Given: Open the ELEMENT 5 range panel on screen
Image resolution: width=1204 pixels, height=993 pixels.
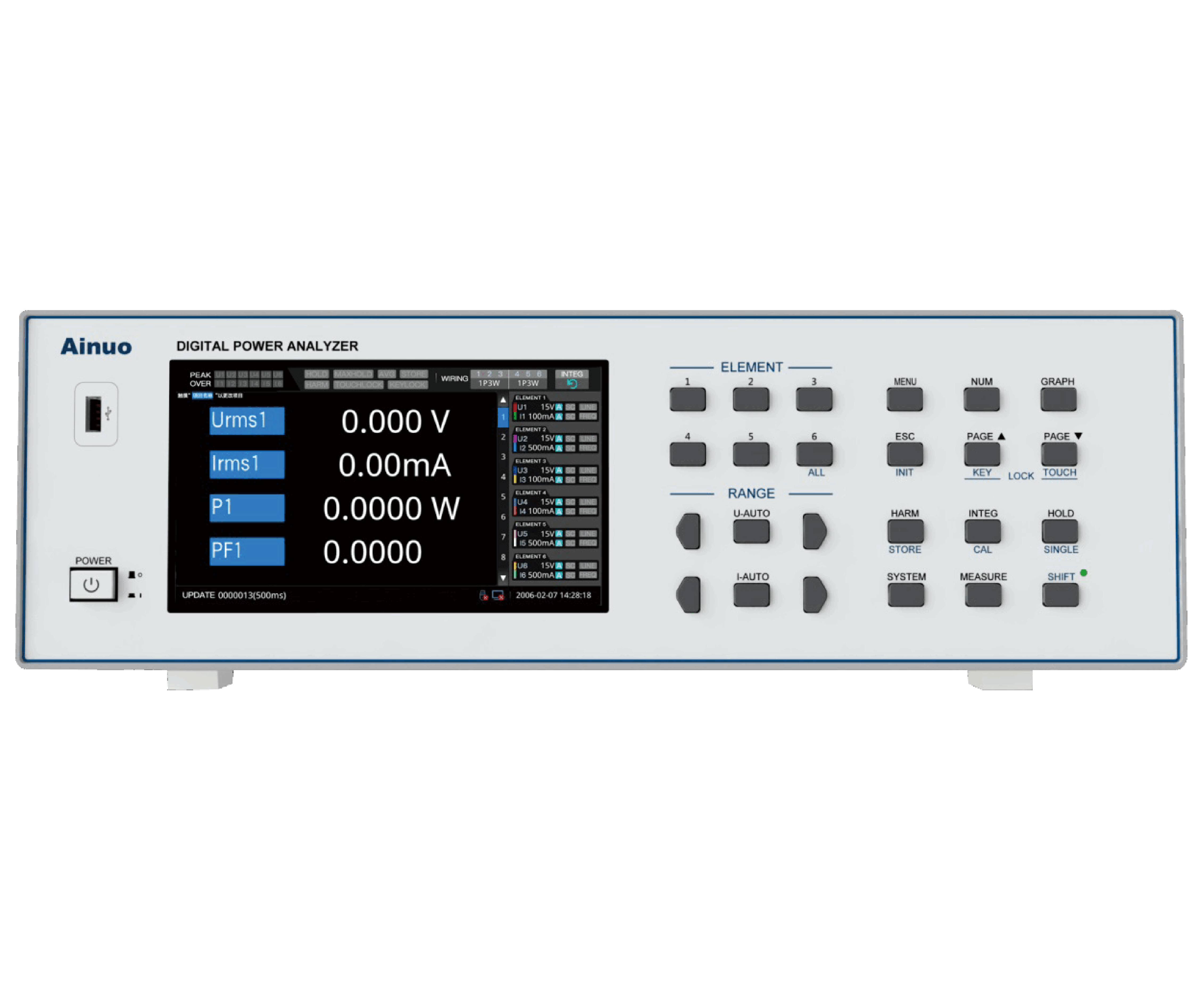Looking at the screenshot, I should coord(555,535).
